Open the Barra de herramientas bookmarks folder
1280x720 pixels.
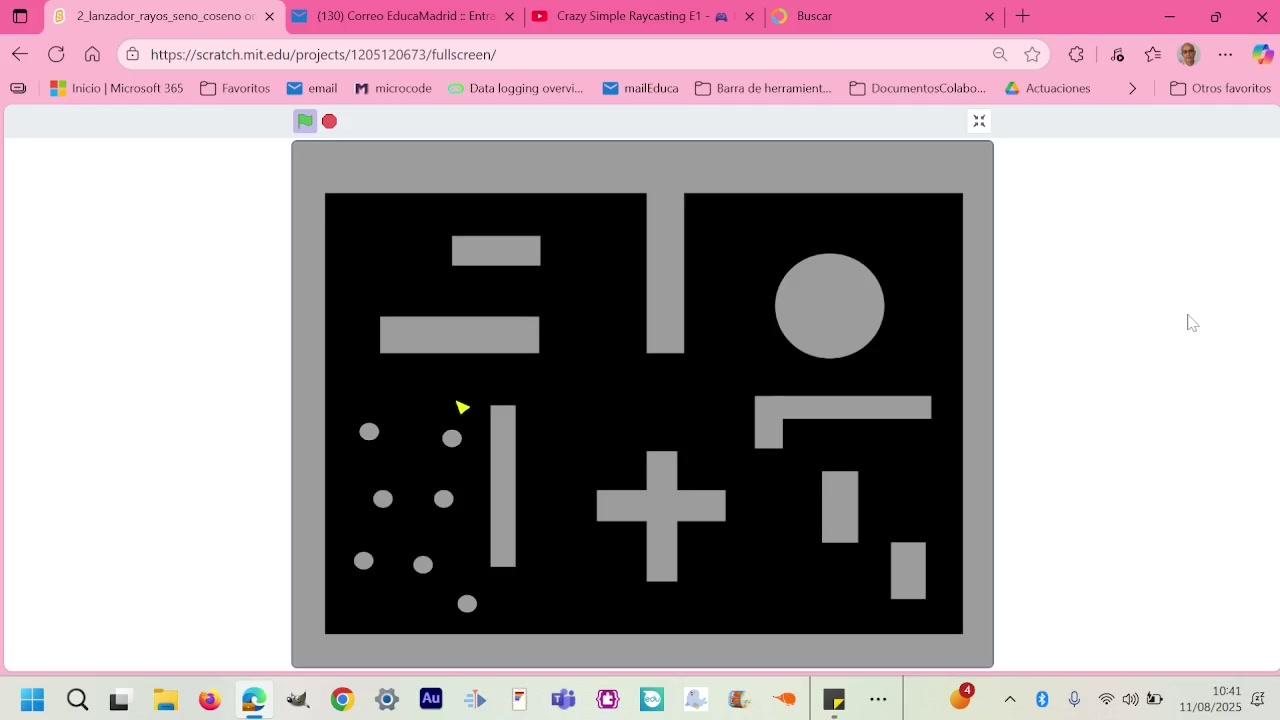(x=764, y=88)
